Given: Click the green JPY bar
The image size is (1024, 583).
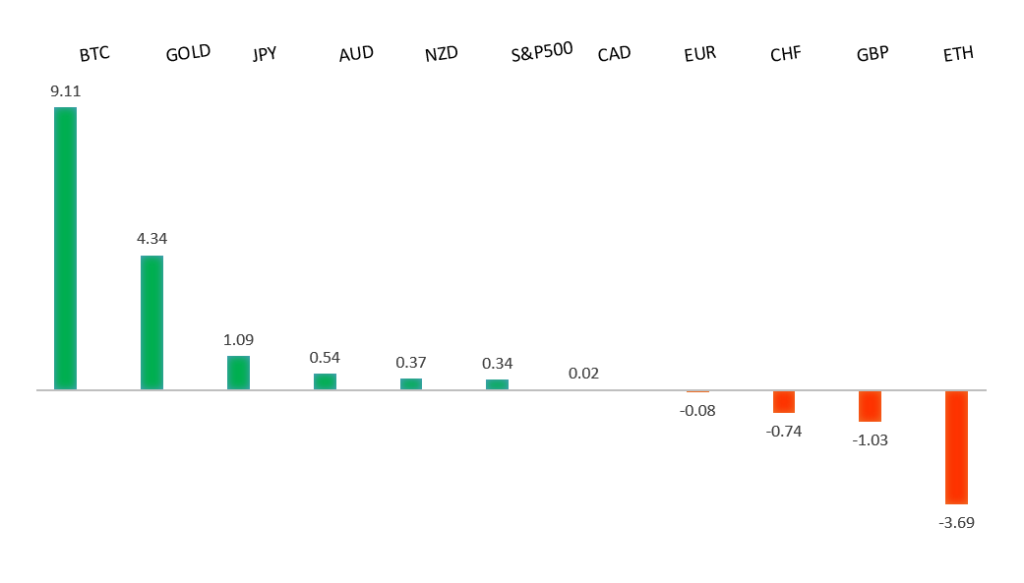Looking at the screenshot, I should [238, 372].
